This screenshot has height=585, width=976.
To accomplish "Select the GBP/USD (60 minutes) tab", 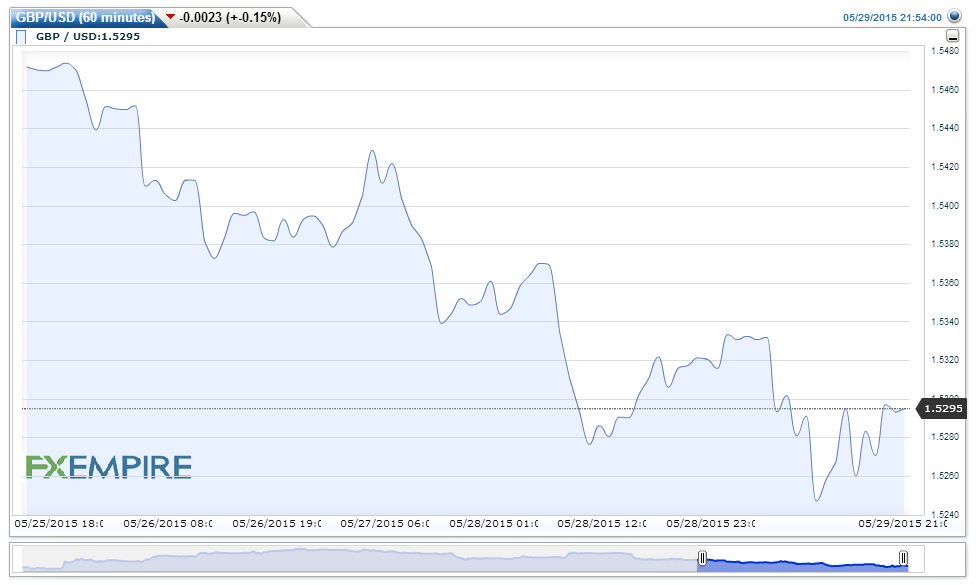I will (x=85, y=17).
